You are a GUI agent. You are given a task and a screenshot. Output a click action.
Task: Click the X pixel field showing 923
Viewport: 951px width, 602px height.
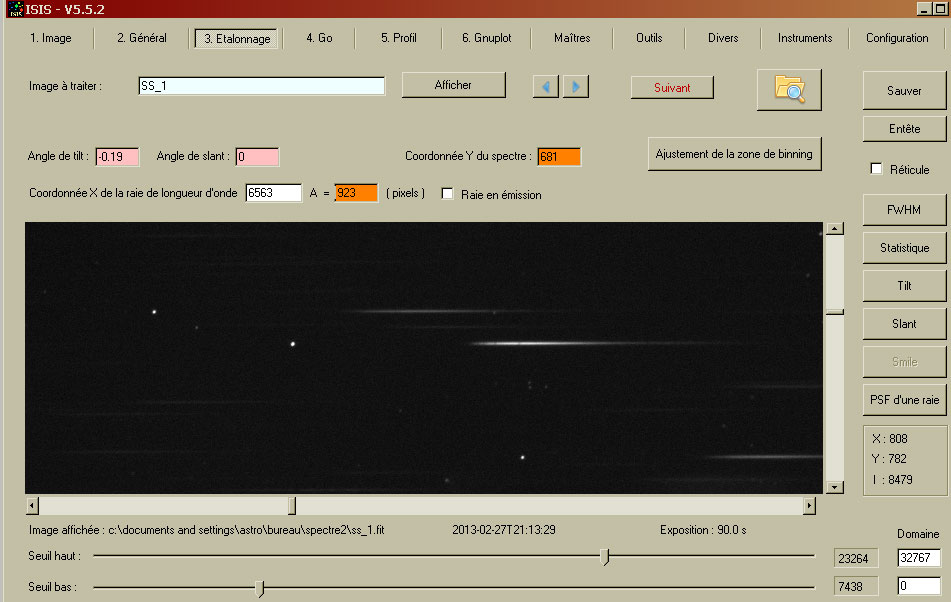356,193
